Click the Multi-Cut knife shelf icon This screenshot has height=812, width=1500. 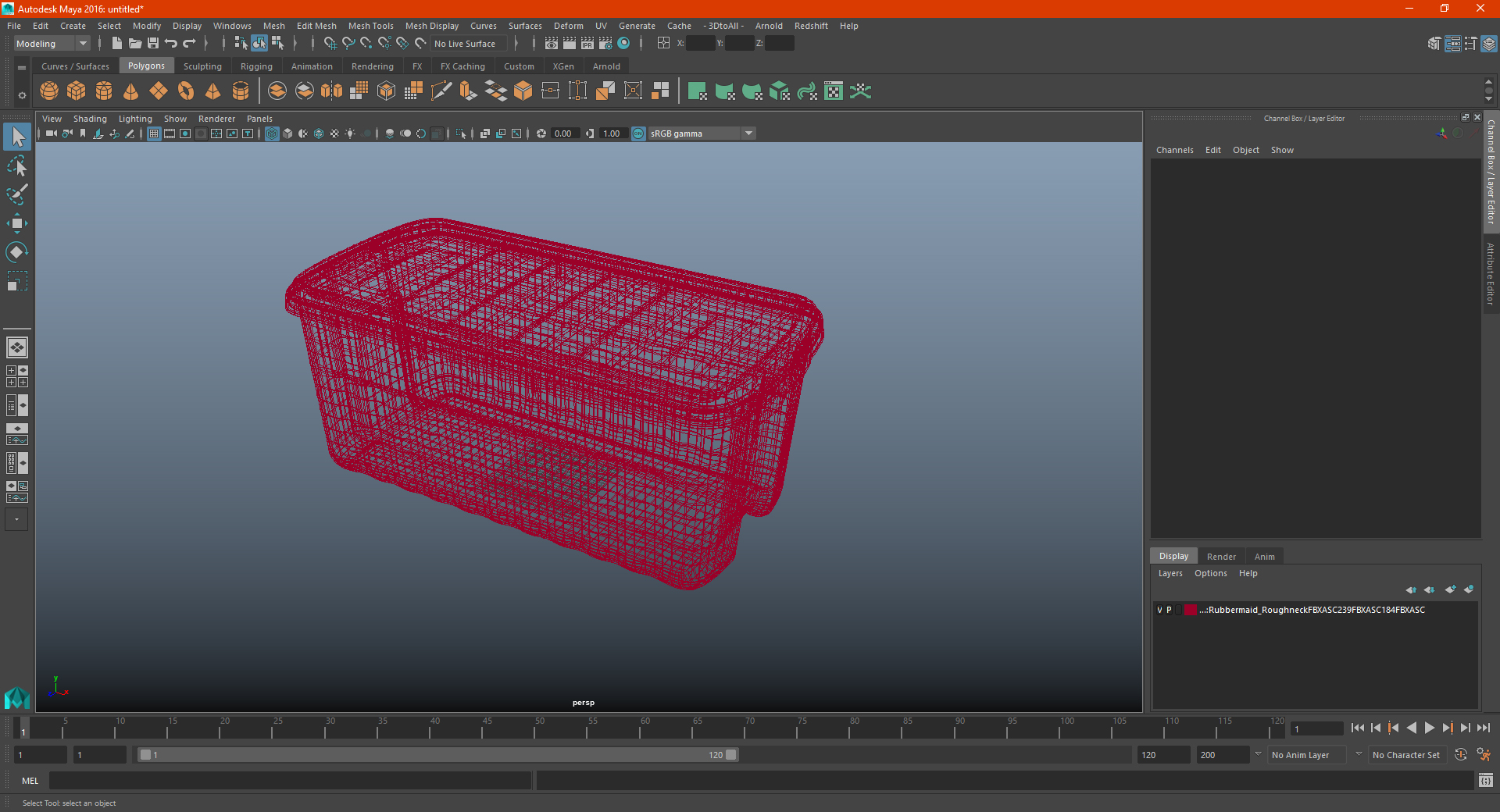(441, 91)
